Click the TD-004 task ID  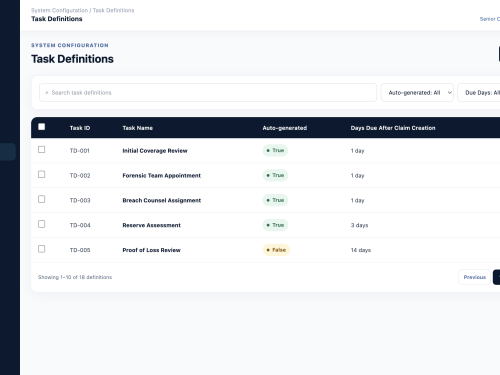coord(80,225)
